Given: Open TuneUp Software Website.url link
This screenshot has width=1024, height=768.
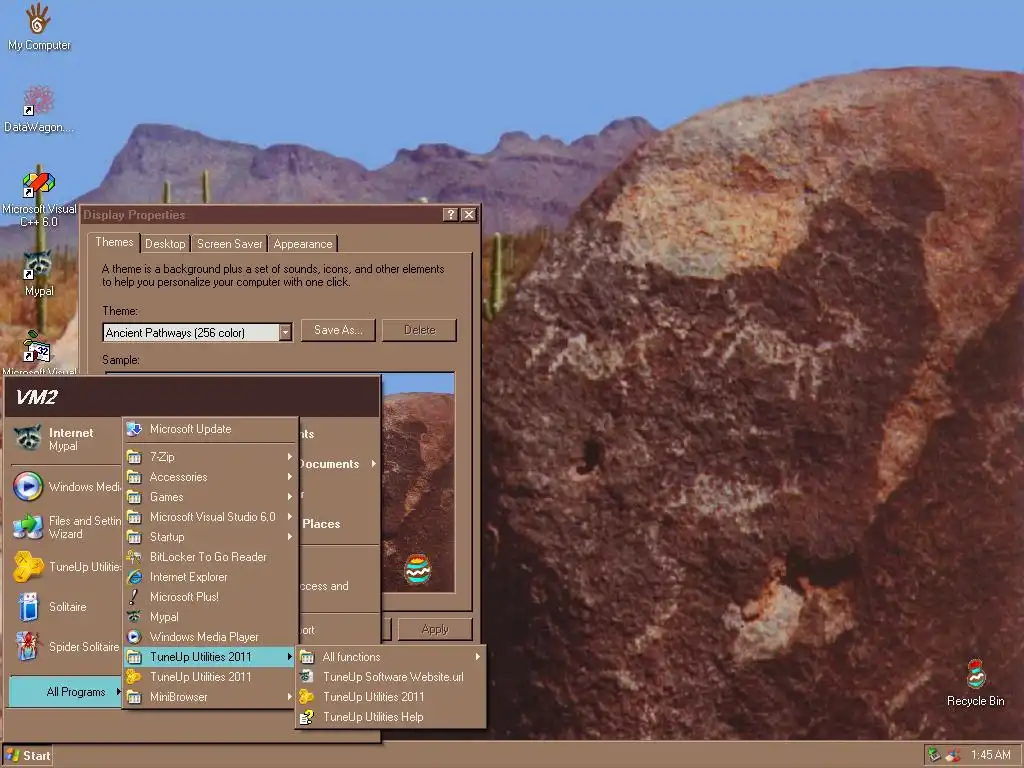Looking at the screenshot, I should click(391, 677).
